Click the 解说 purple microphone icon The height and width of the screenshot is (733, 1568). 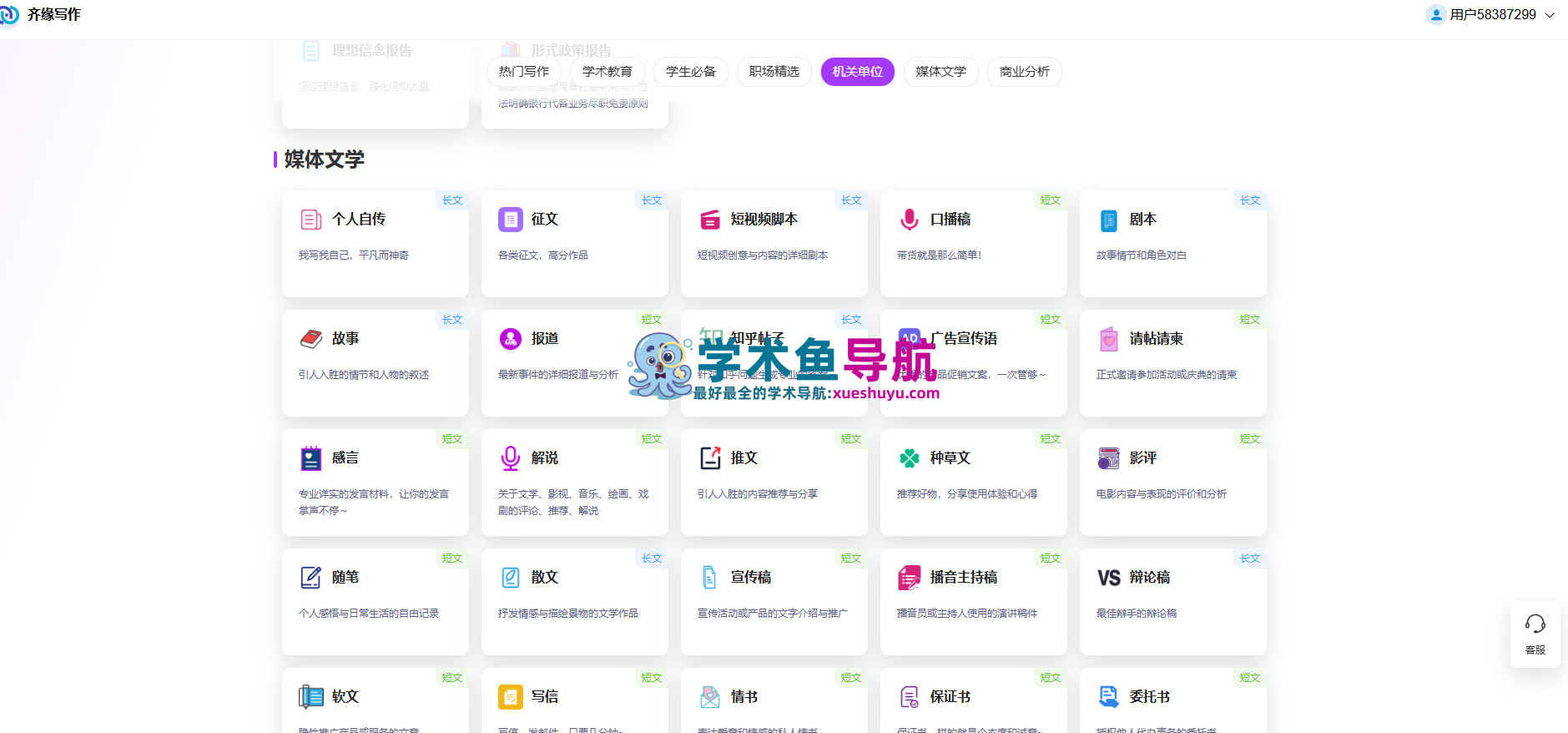[x=510, y=458]
